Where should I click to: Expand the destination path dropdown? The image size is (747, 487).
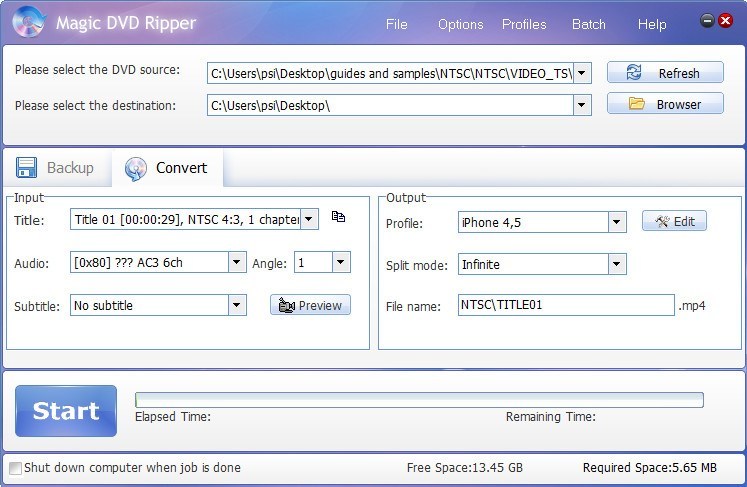pyautogui.click(x=582, y=105)
